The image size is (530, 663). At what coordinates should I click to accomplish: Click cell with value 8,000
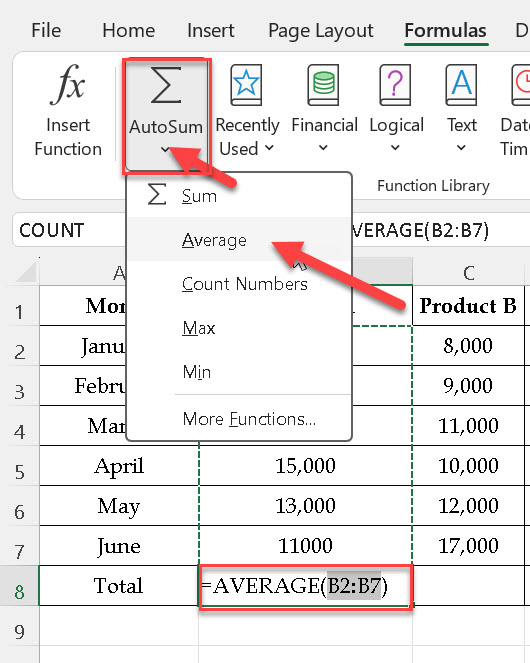coord(468,345)
